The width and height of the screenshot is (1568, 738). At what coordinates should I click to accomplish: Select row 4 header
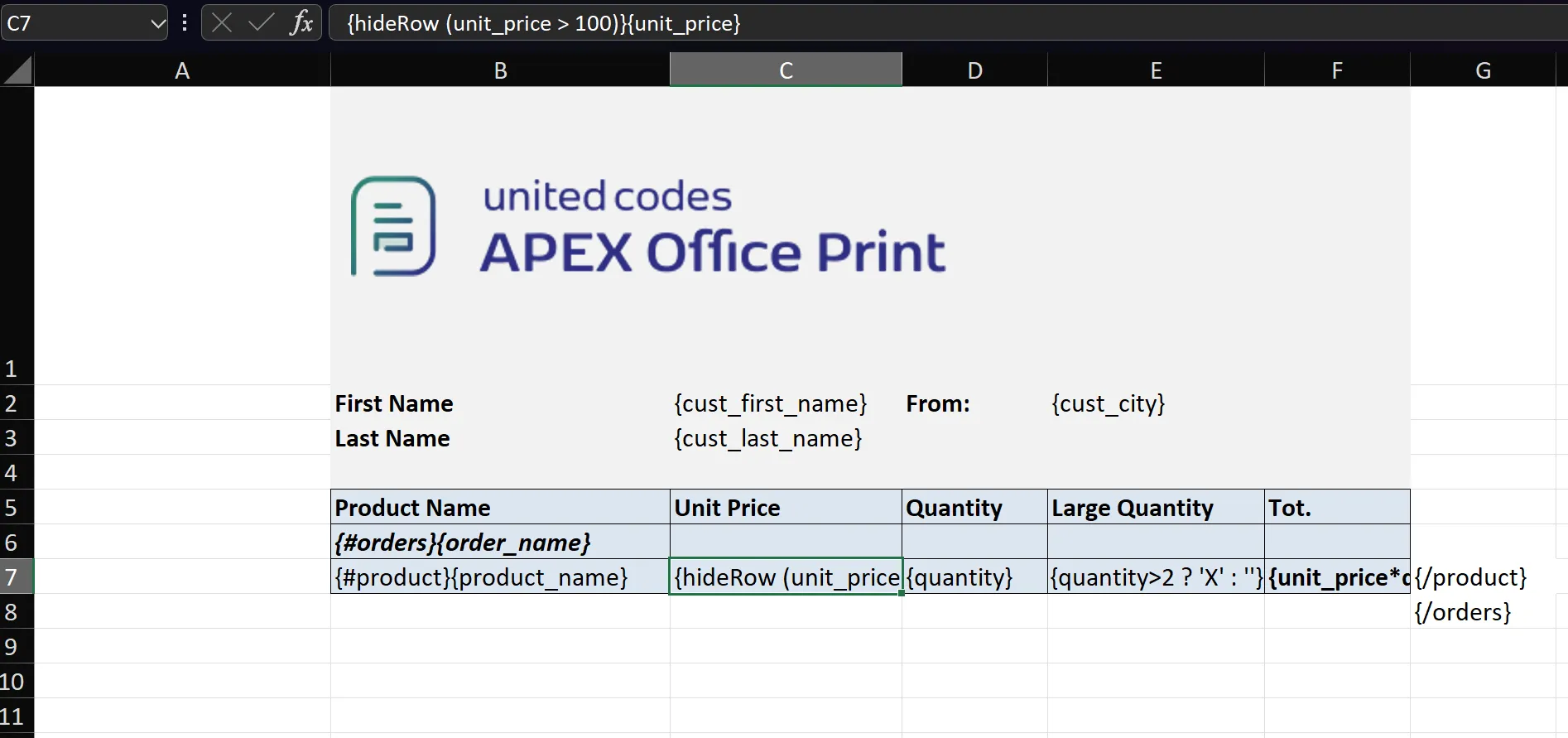[17, 472]
